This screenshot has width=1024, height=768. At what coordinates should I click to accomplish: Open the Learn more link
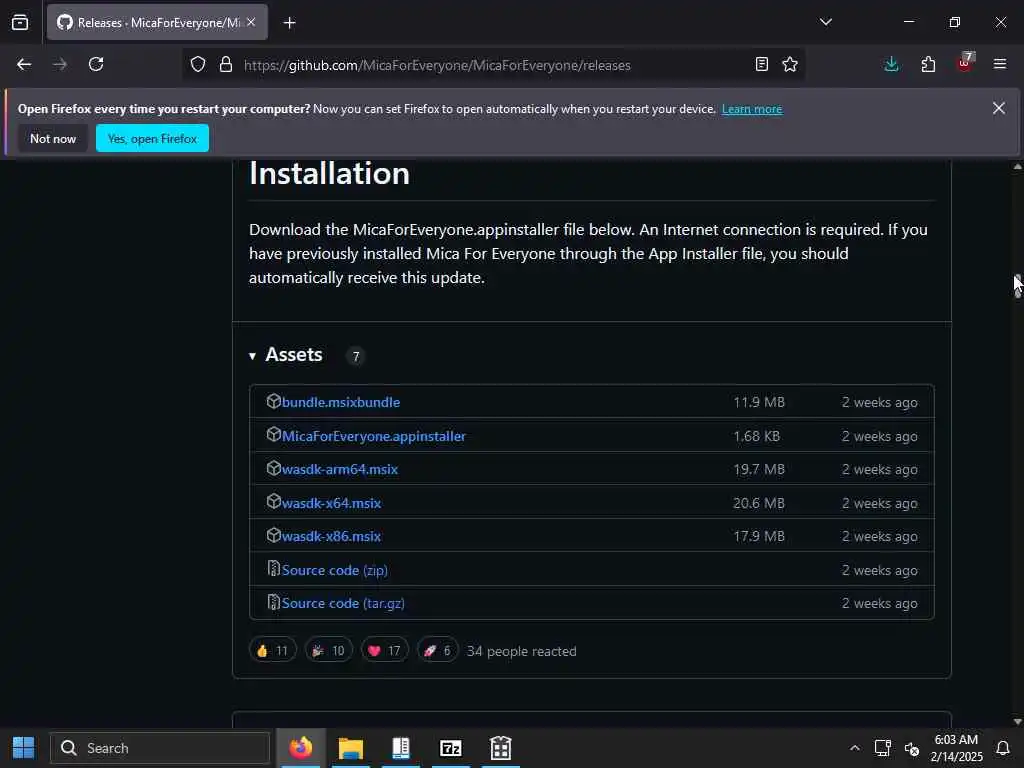[752, 109]
